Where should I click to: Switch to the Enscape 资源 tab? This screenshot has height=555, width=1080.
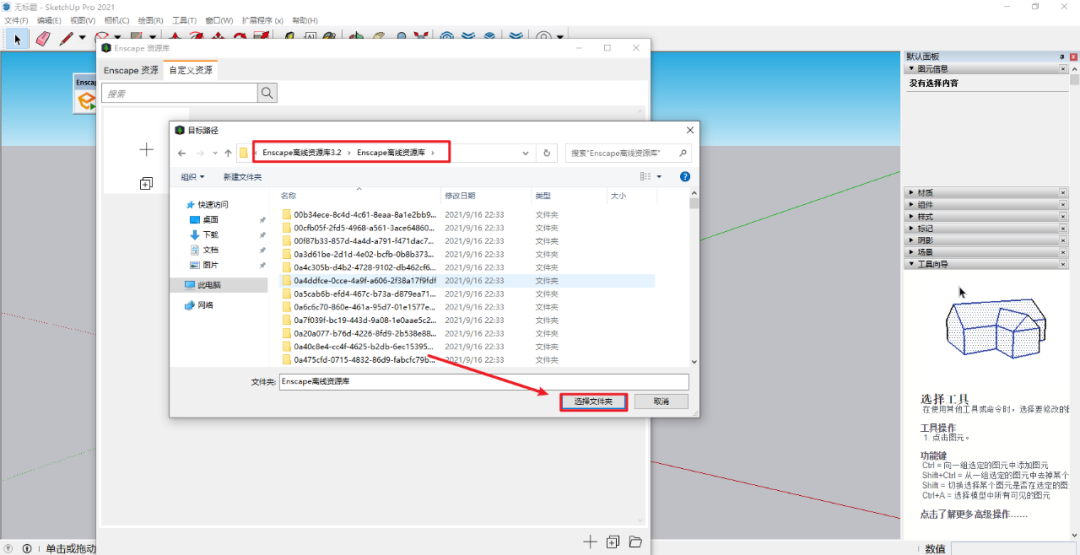click(131, 70)
